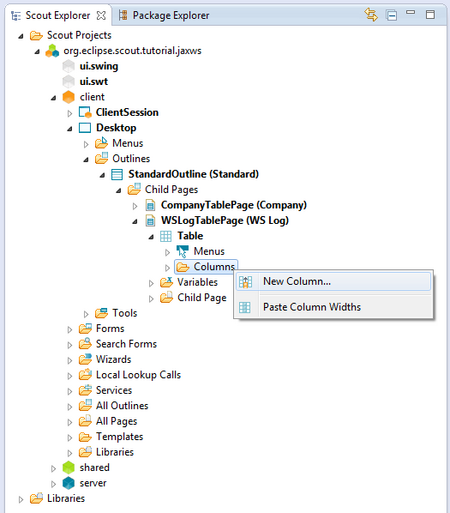
Task: Choose New Column... from context menu
Action: [333, 281]
